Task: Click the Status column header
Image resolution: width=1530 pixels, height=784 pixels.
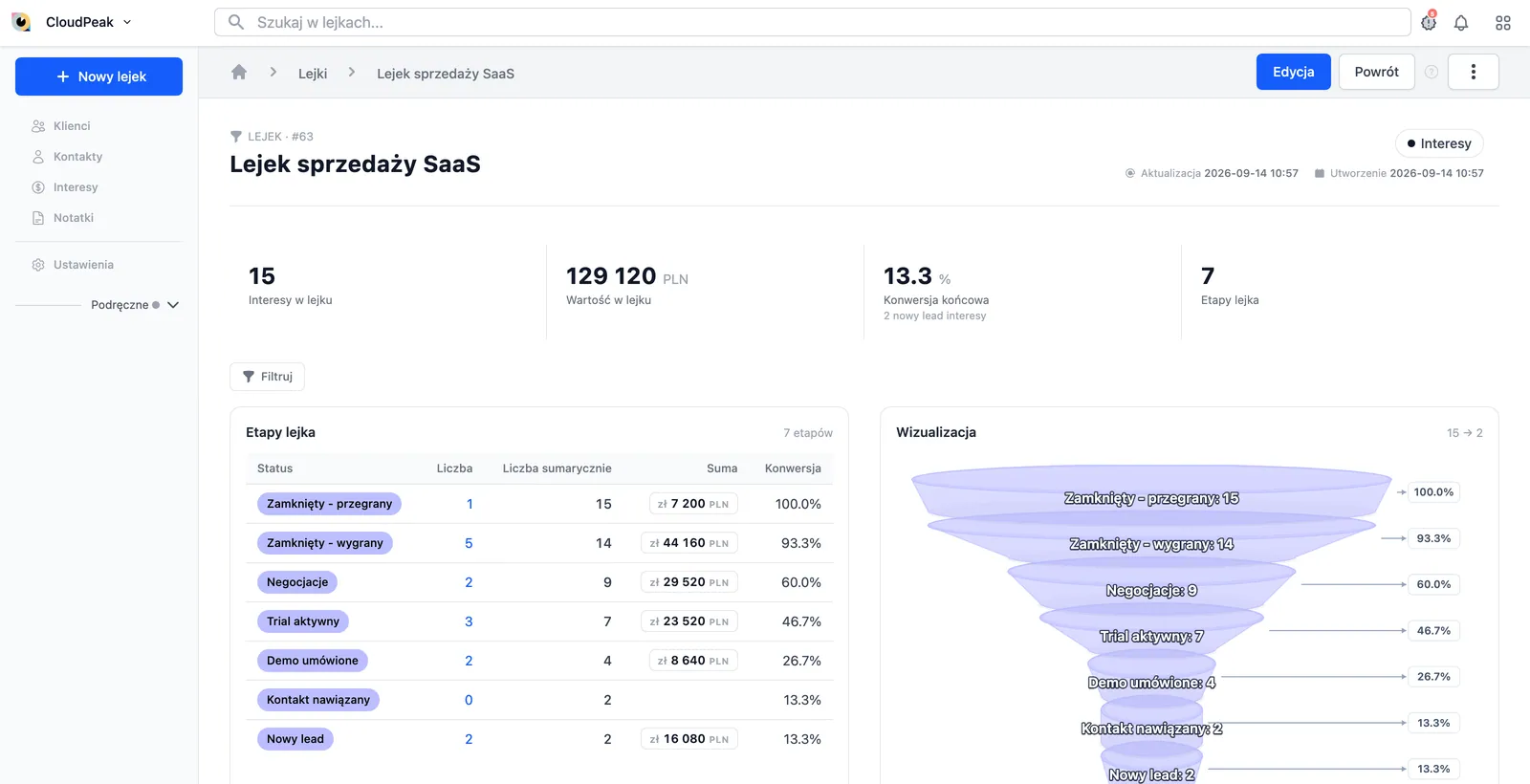Action: click(x=274, y=468)
